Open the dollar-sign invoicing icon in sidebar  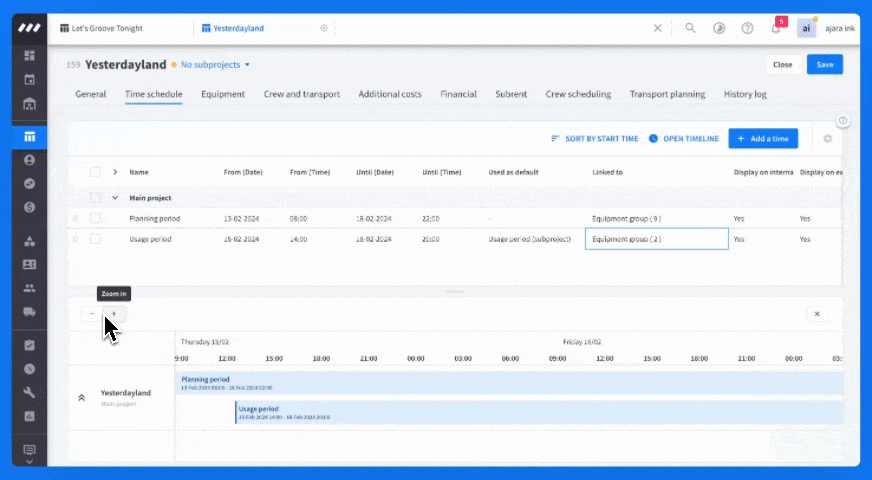point(29,207)
